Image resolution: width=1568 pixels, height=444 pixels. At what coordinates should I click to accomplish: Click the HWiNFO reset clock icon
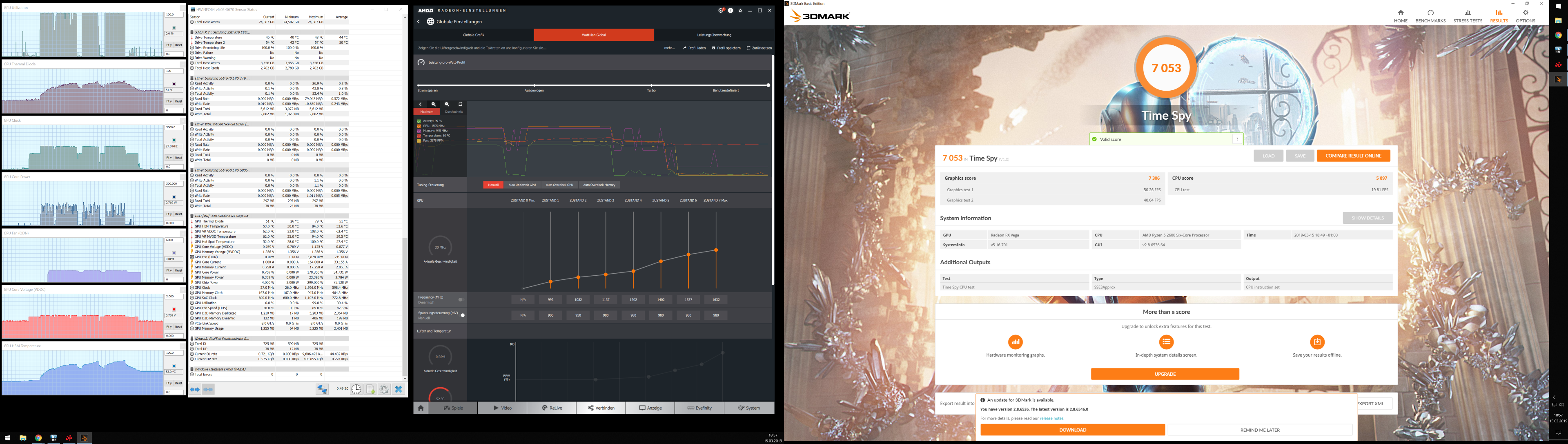pos(356,389)
